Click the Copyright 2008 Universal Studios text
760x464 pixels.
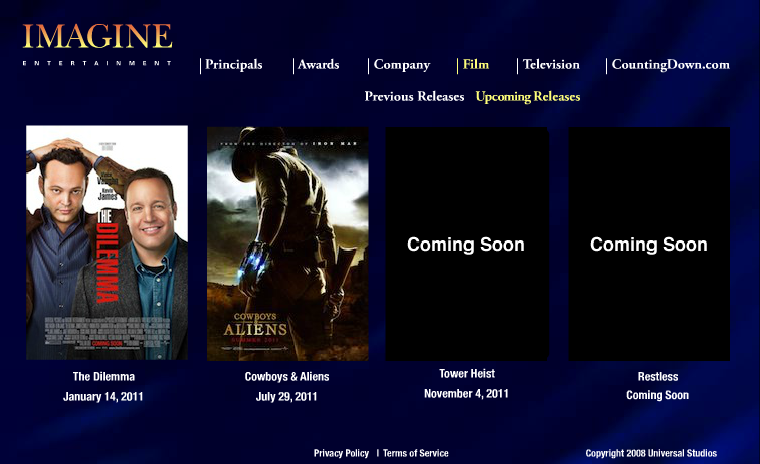(x=651, y=453)
